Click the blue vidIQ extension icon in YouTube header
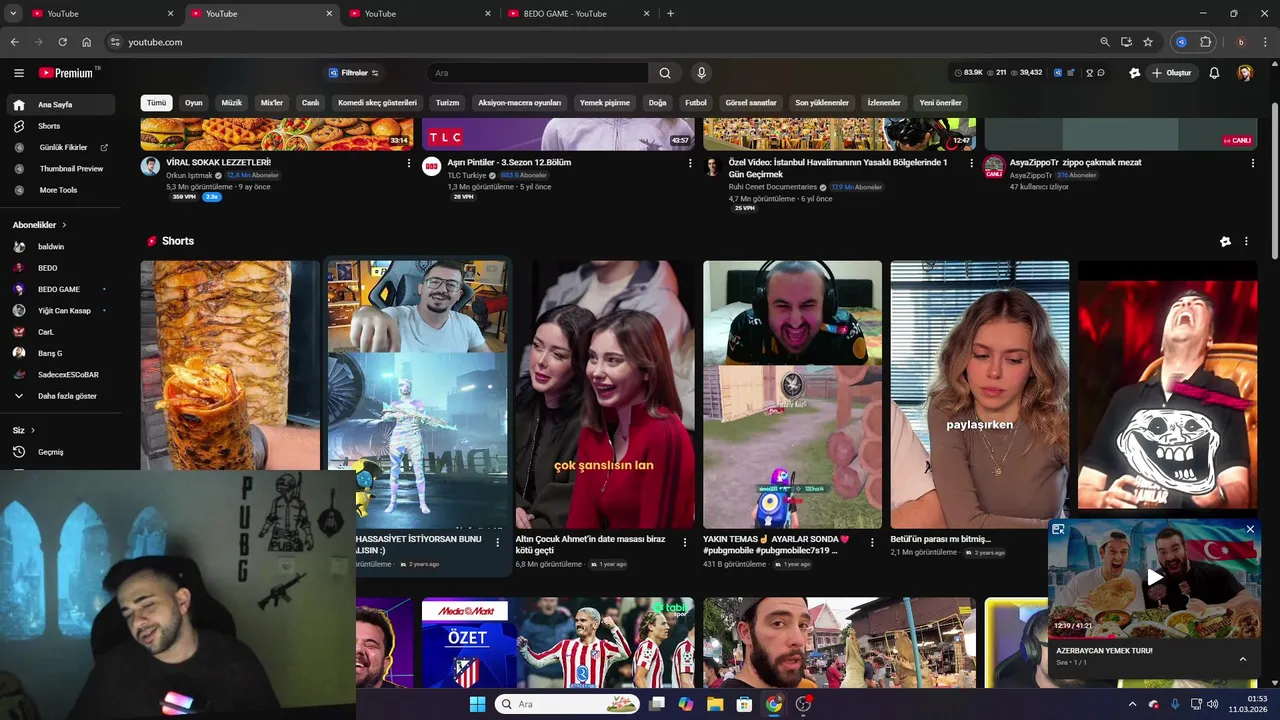 coord(1058,73)
